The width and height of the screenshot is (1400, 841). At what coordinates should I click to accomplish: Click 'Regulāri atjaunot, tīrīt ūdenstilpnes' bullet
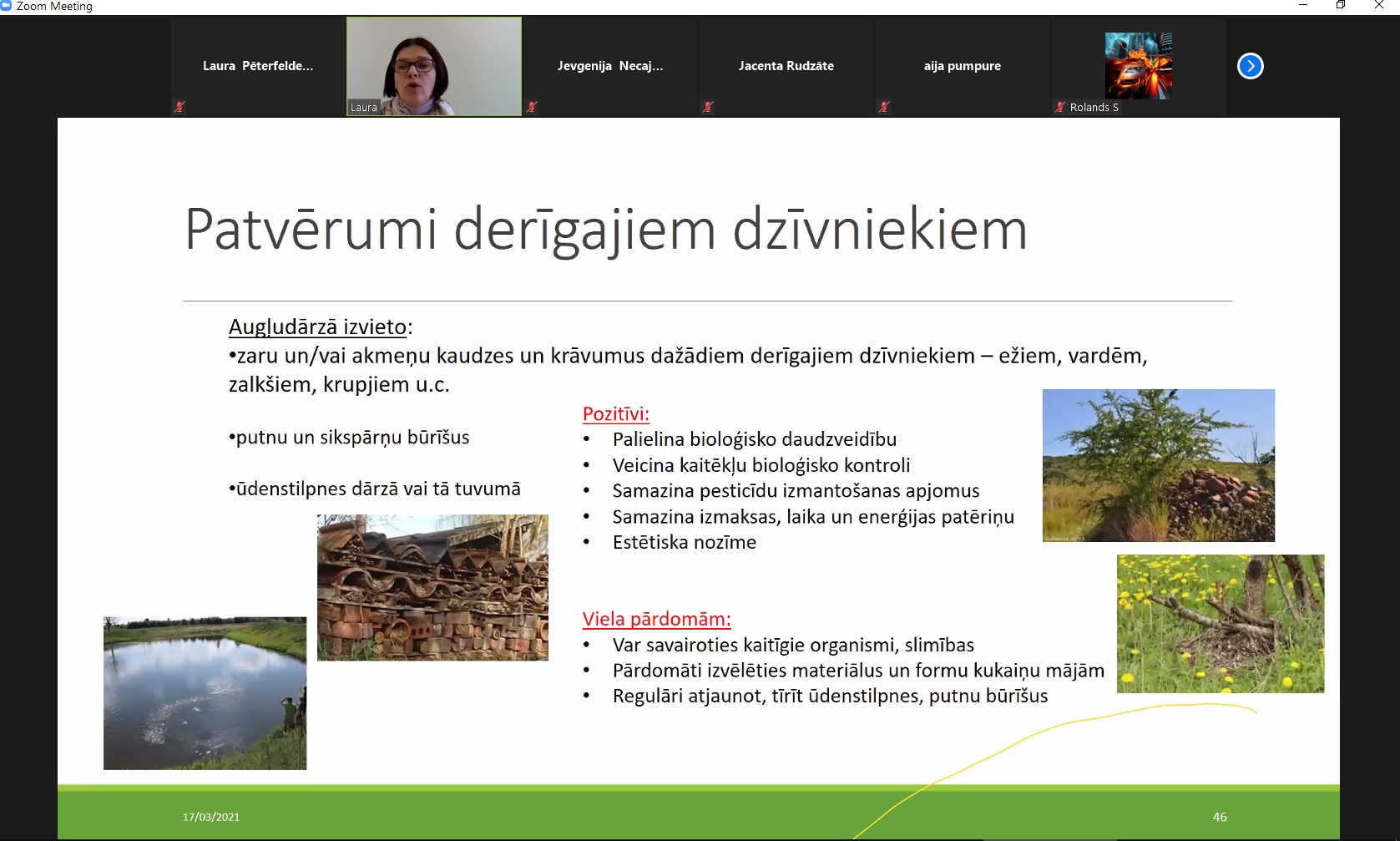tap(830, 696)
